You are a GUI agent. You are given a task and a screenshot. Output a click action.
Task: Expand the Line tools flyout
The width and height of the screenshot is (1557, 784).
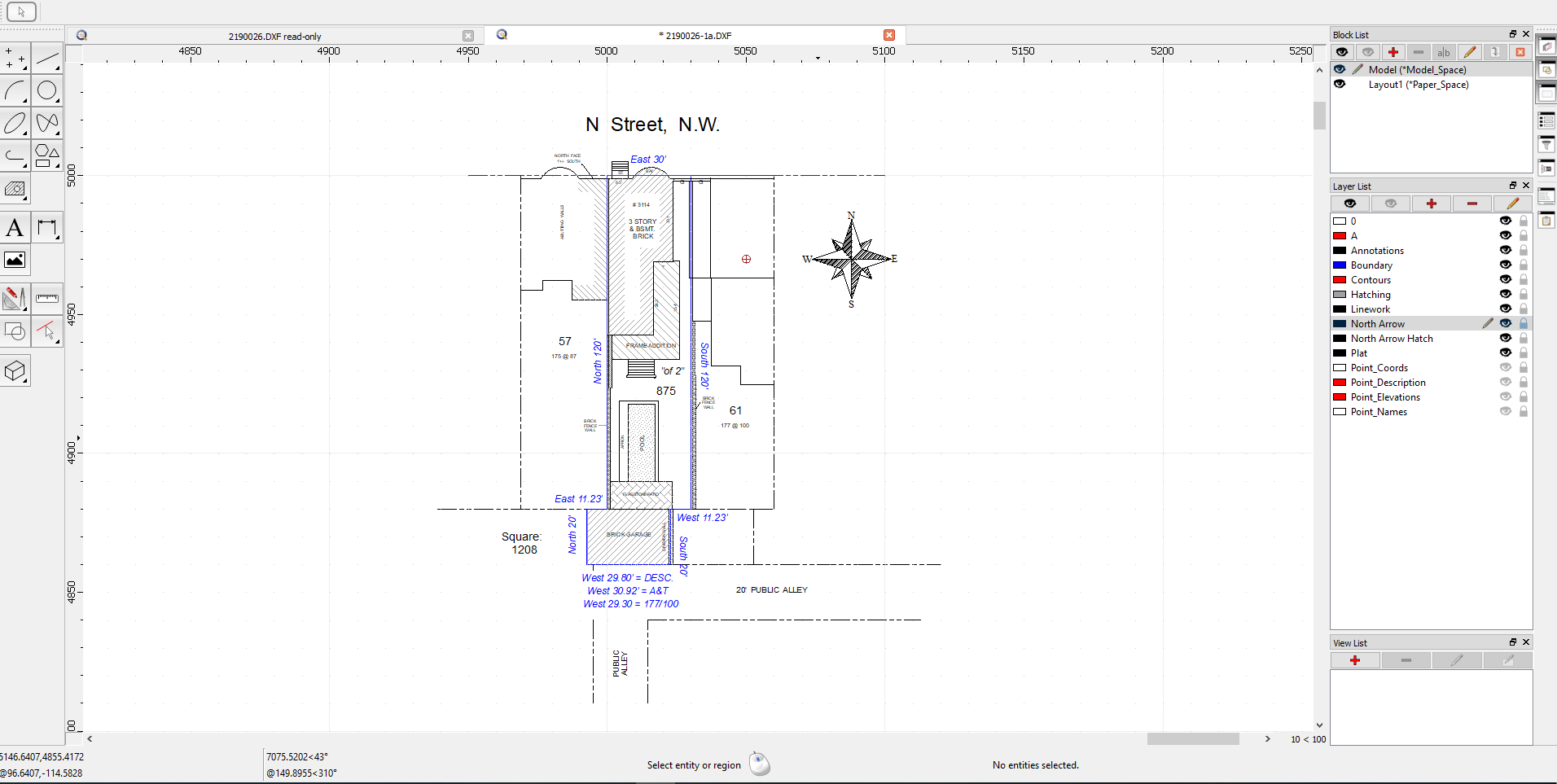(x=47, y=59)
